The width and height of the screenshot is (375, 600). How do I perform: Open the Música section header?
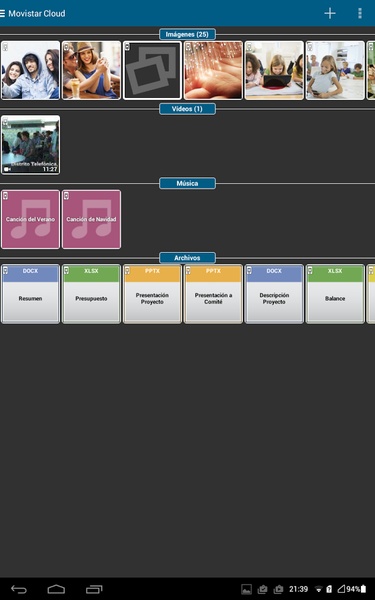(x=187, y=183)
